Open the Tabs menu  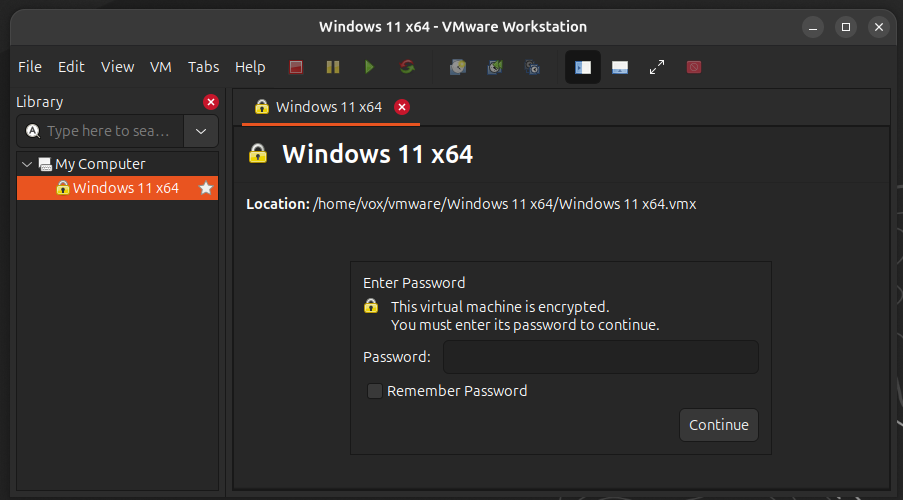pos(203,67)
